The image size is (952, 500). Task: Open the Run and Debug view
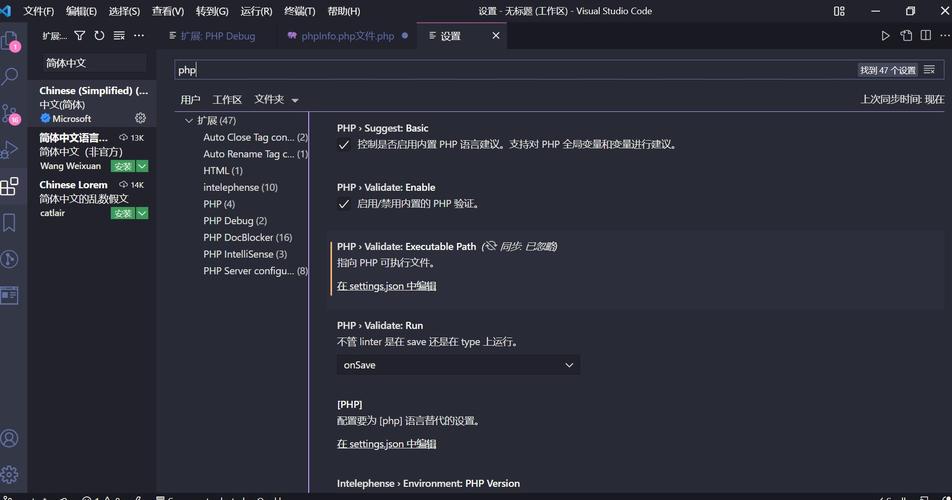pos(10,149)
